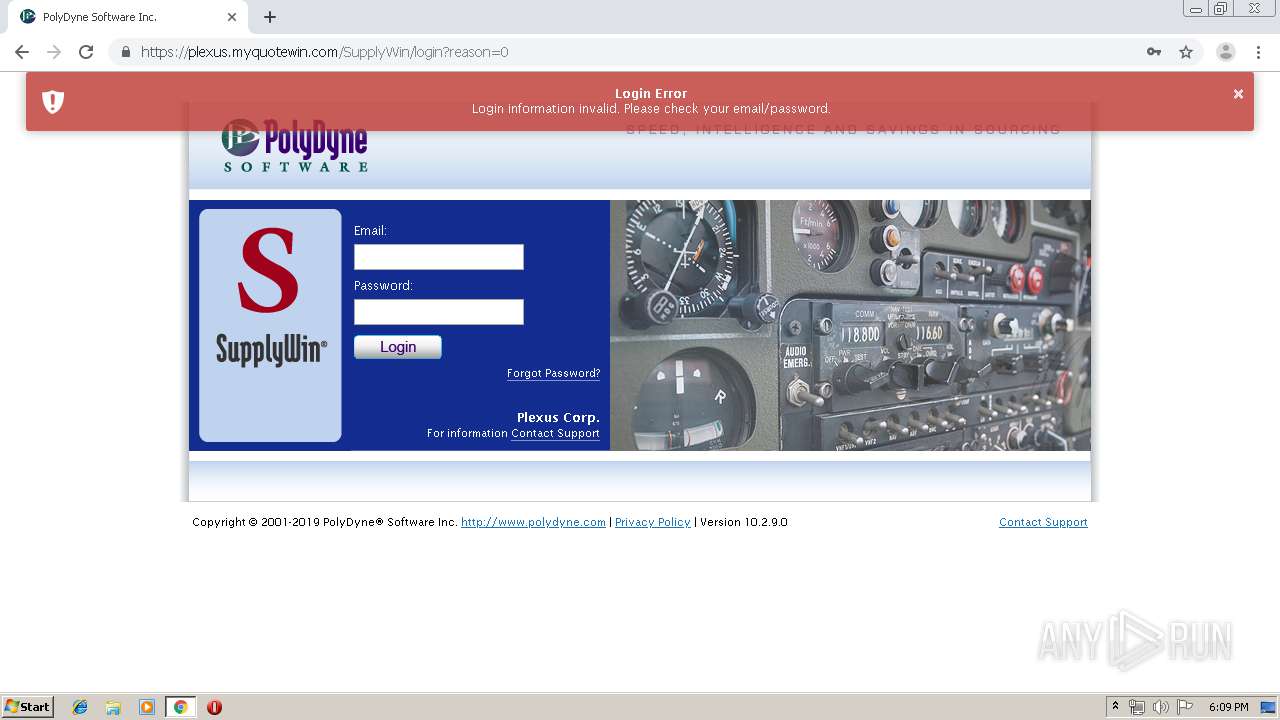Click into the Password field
The width and height of the screenshot is (1280, 720).
[438, 312]
